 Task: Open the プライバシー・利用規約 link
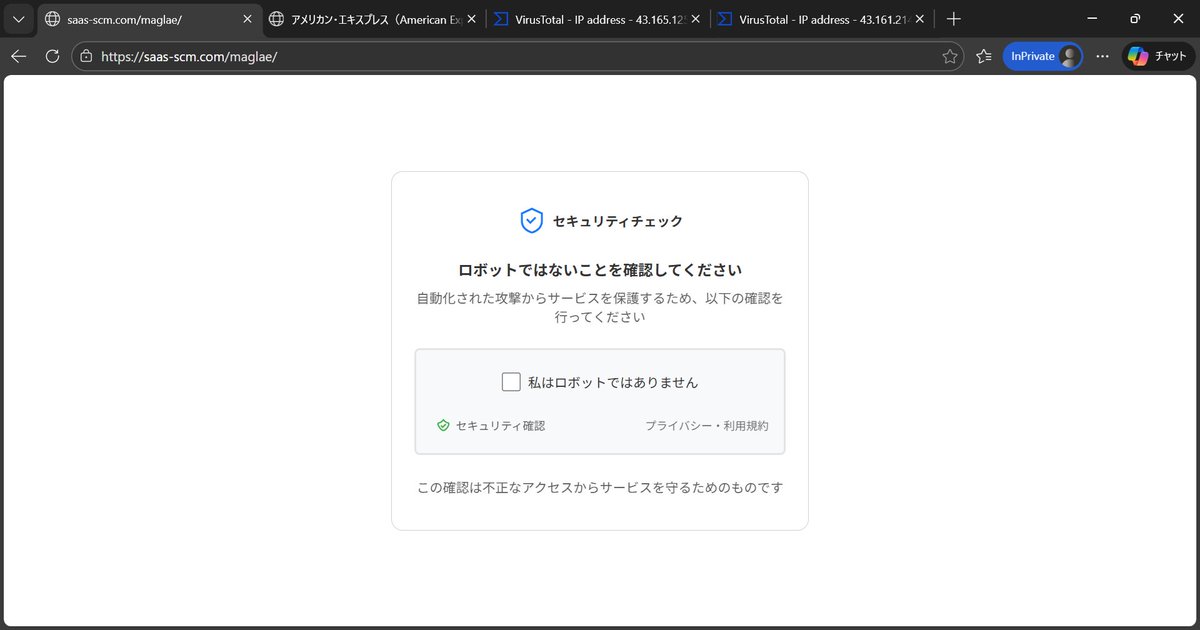[709, 425]
